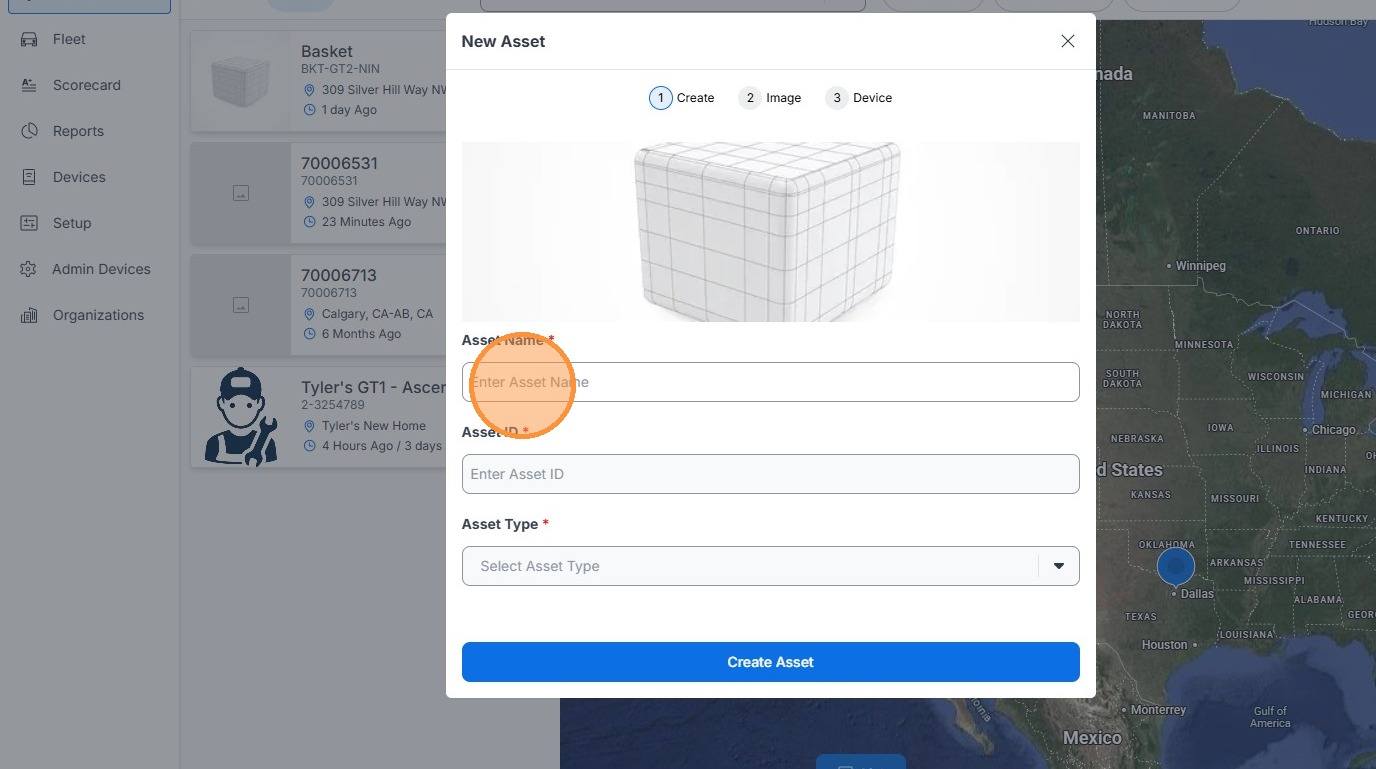Click the Basket asset title
This screenshot has width=1376, height=769.
point(327,51)
